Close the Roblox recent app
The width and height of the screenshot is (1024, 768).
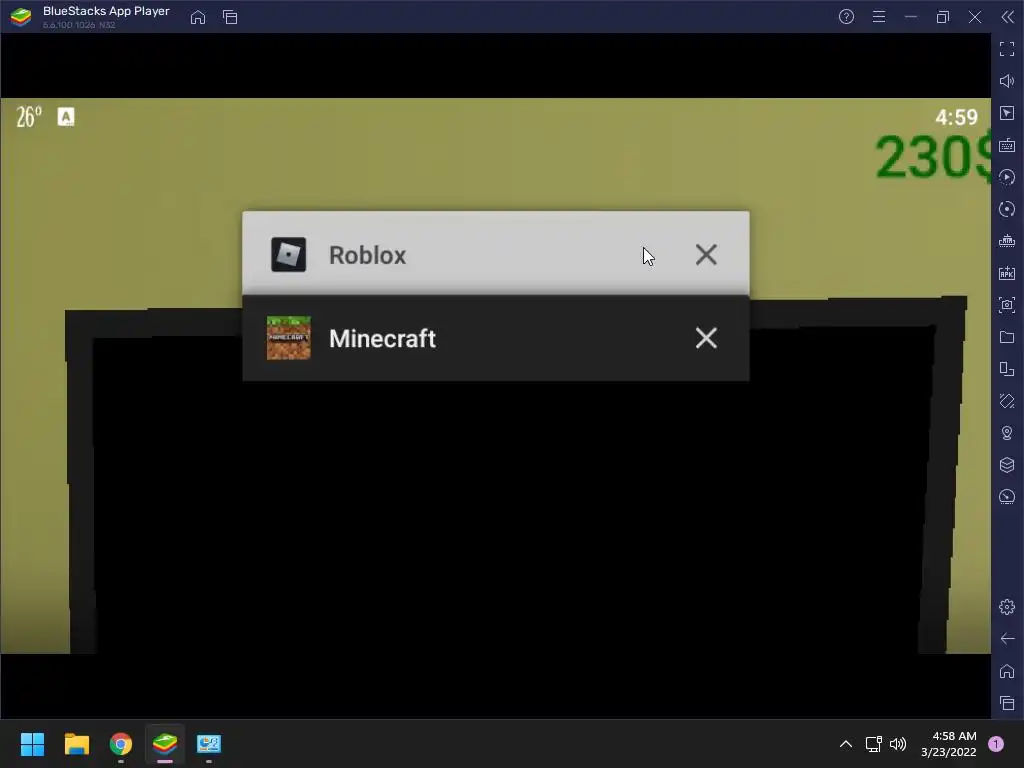click(706, 255)
